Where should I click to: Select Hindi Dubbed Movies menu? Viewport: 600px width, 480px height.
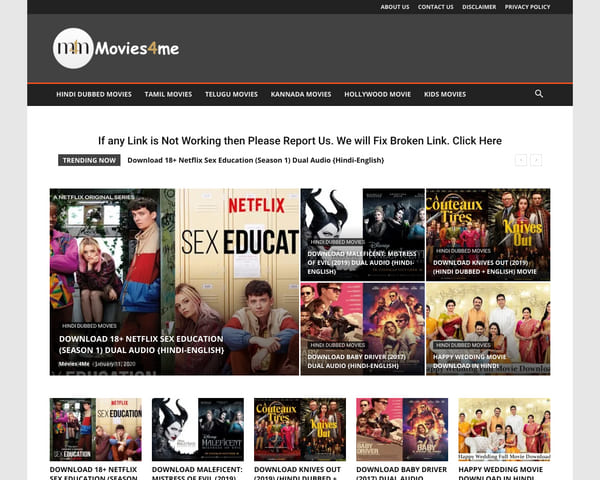pos(94,94)
